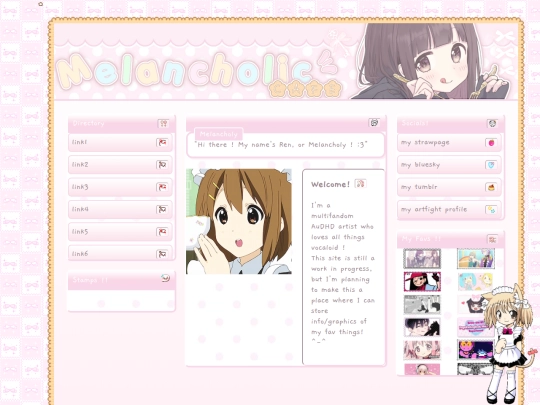
Task: Click the Melancholy name tab
Action: (x=219, y=134)
